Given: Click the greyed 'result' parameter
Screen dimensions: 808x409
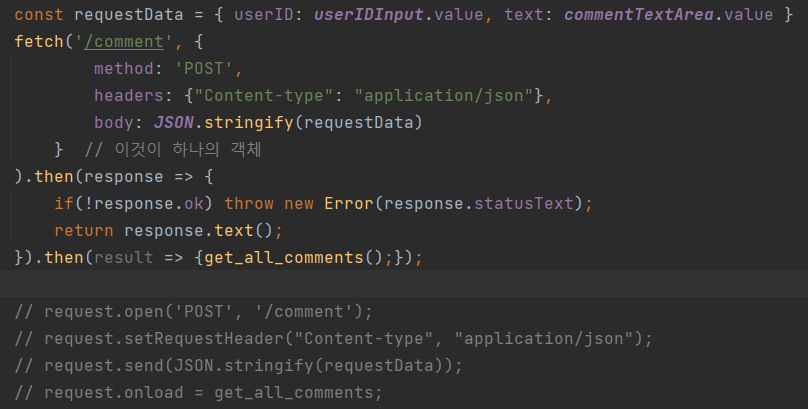Looking at the screenshot, I should click(124, 258).
